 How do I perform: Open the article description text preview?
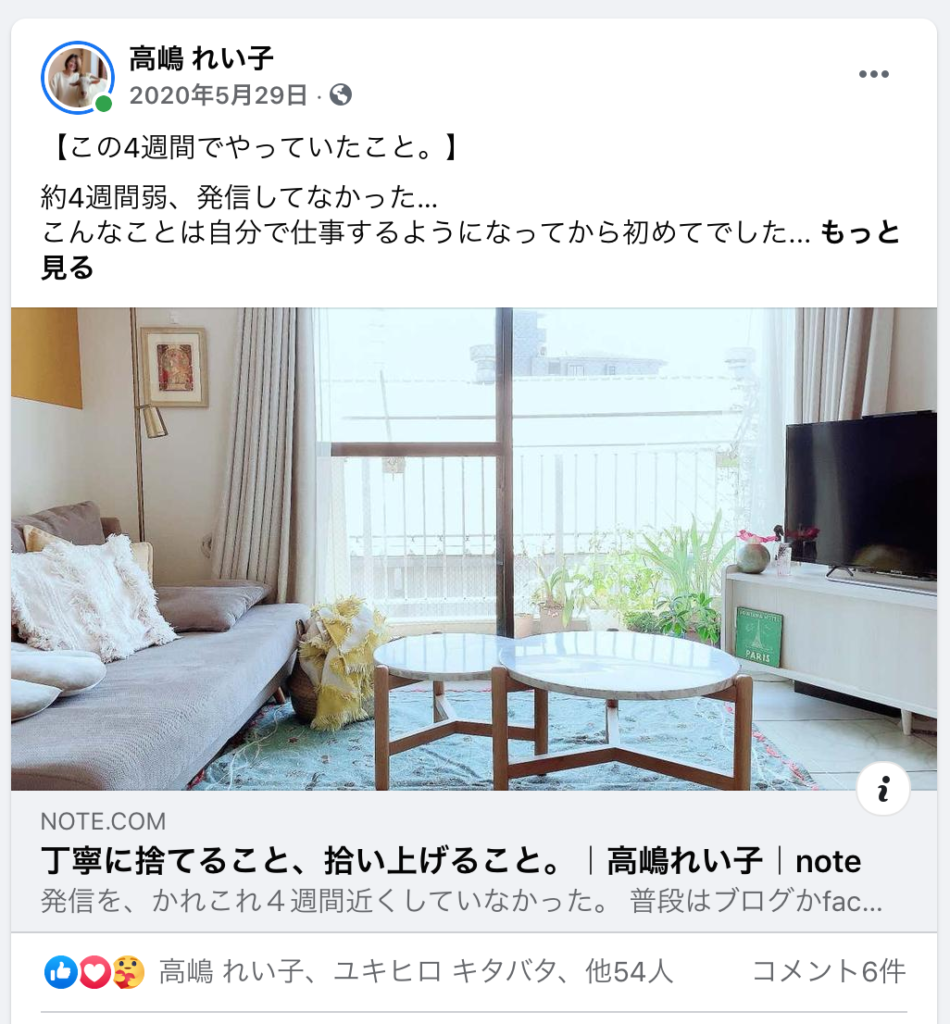click(x=462, y=901)
